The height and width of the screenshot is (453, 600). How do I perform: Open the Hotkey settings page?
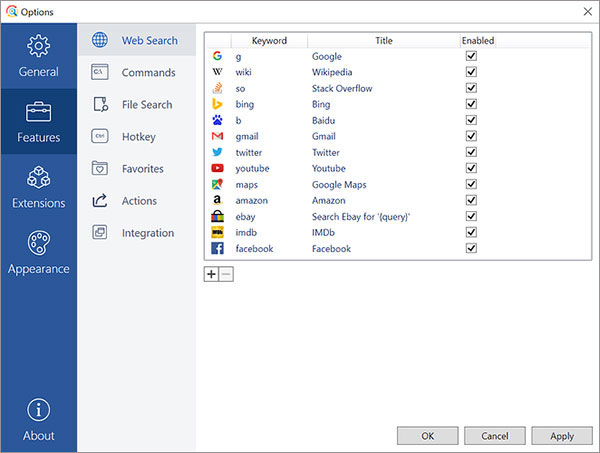coord(139,137)
